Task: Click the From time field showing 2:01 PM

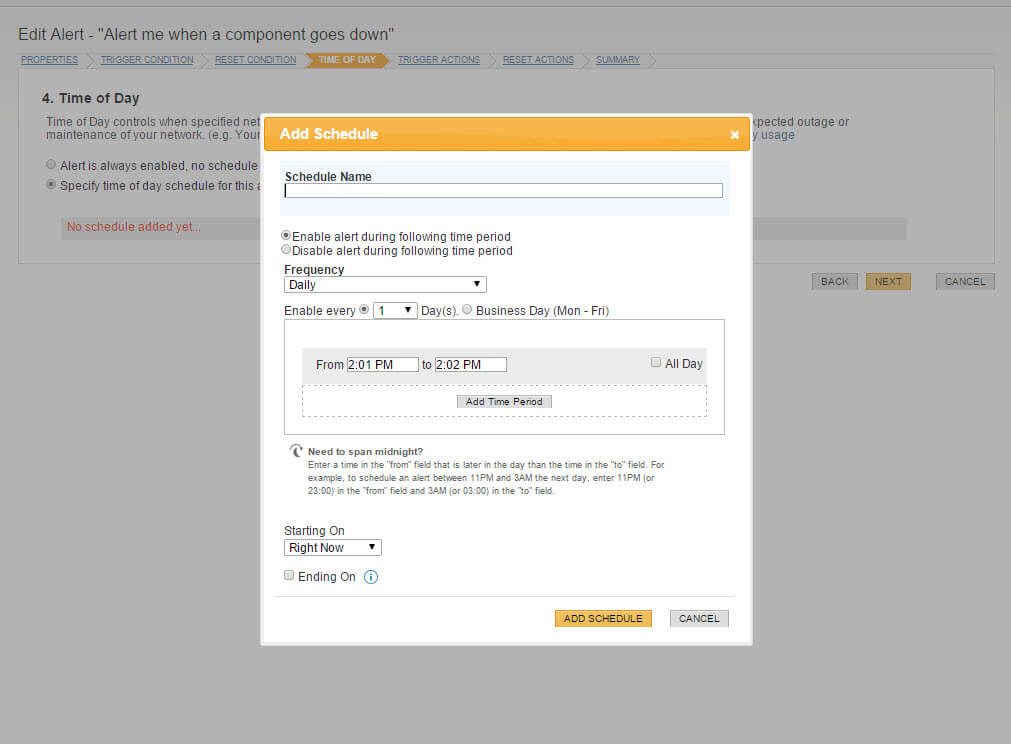Action: tap(383, 364)
